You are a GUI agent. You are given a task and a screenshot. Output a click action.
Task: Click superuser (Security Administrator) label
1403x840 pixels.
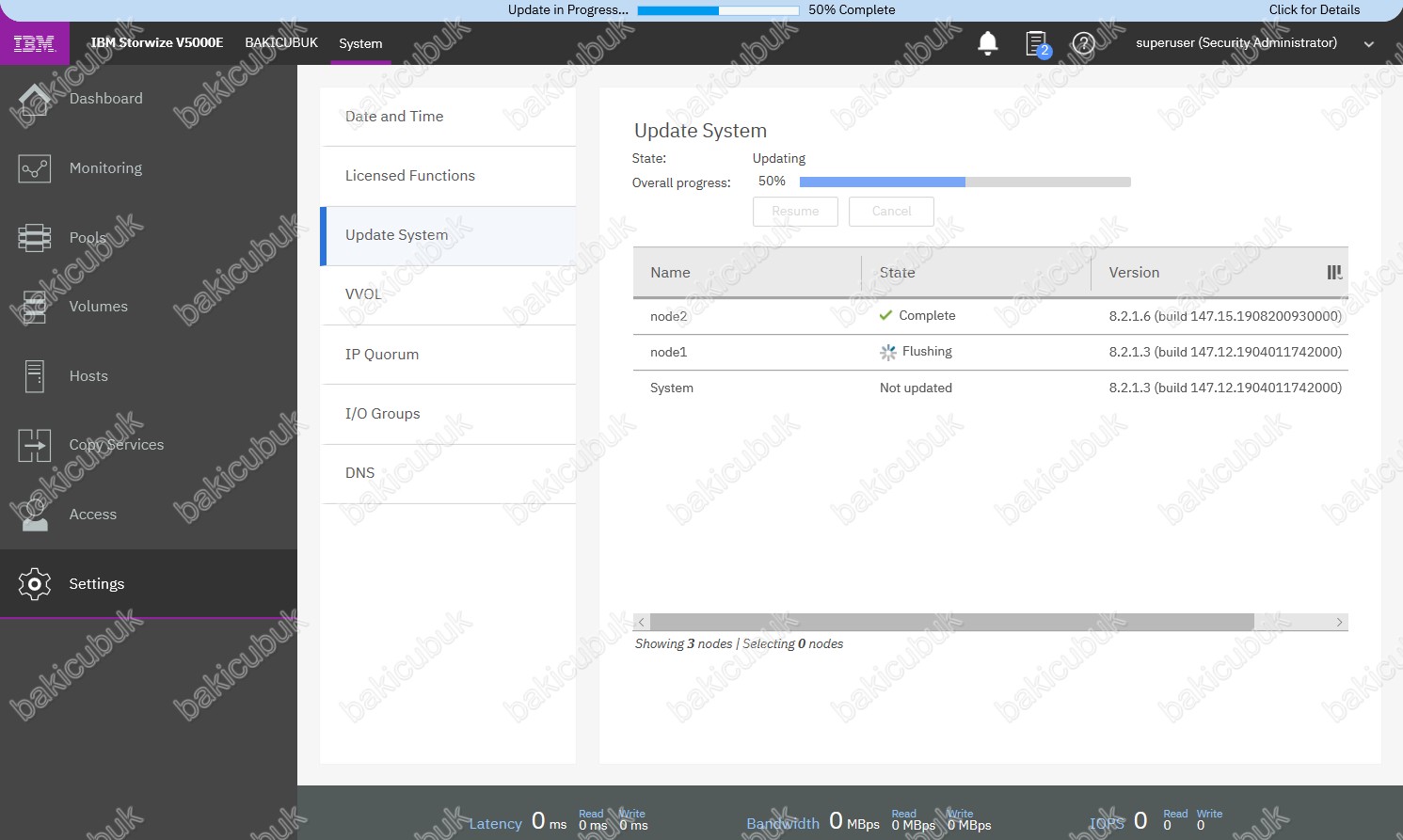(x=1236, y=43)
